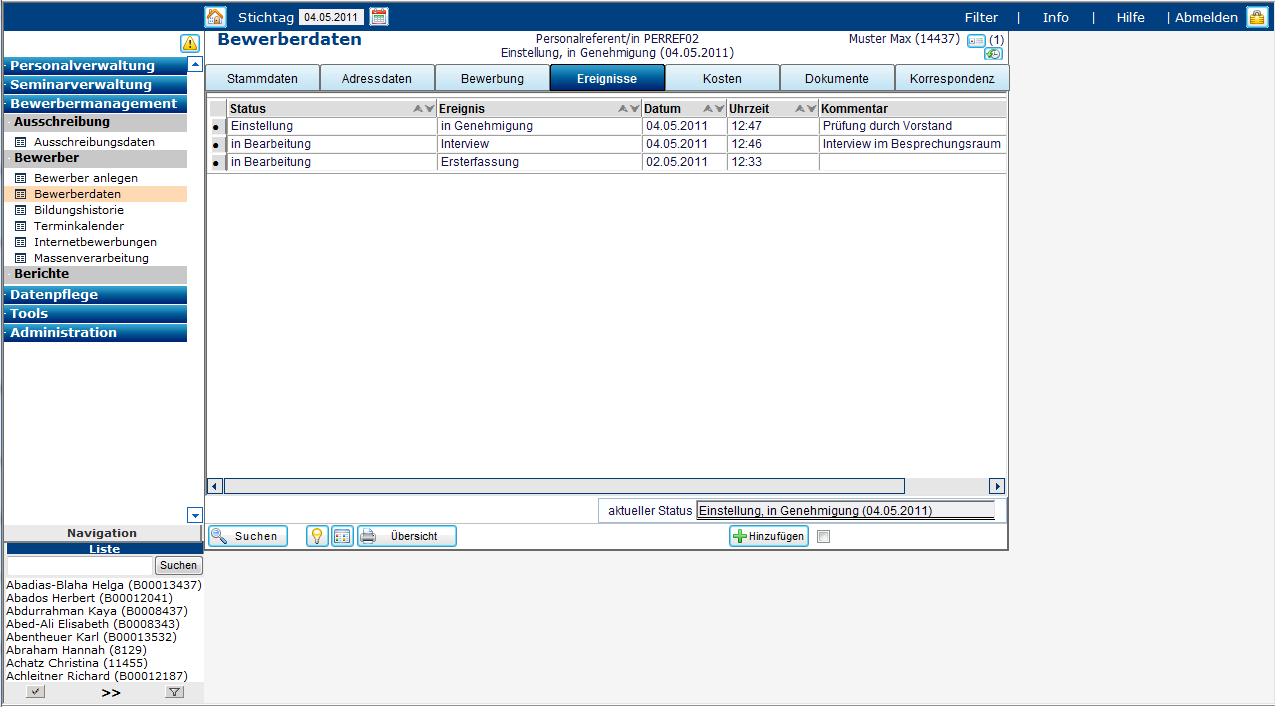Screen dimensions: 1275x707
Task: Open Bewerber anlegen in navigation
Action: (x=86, y=178)
